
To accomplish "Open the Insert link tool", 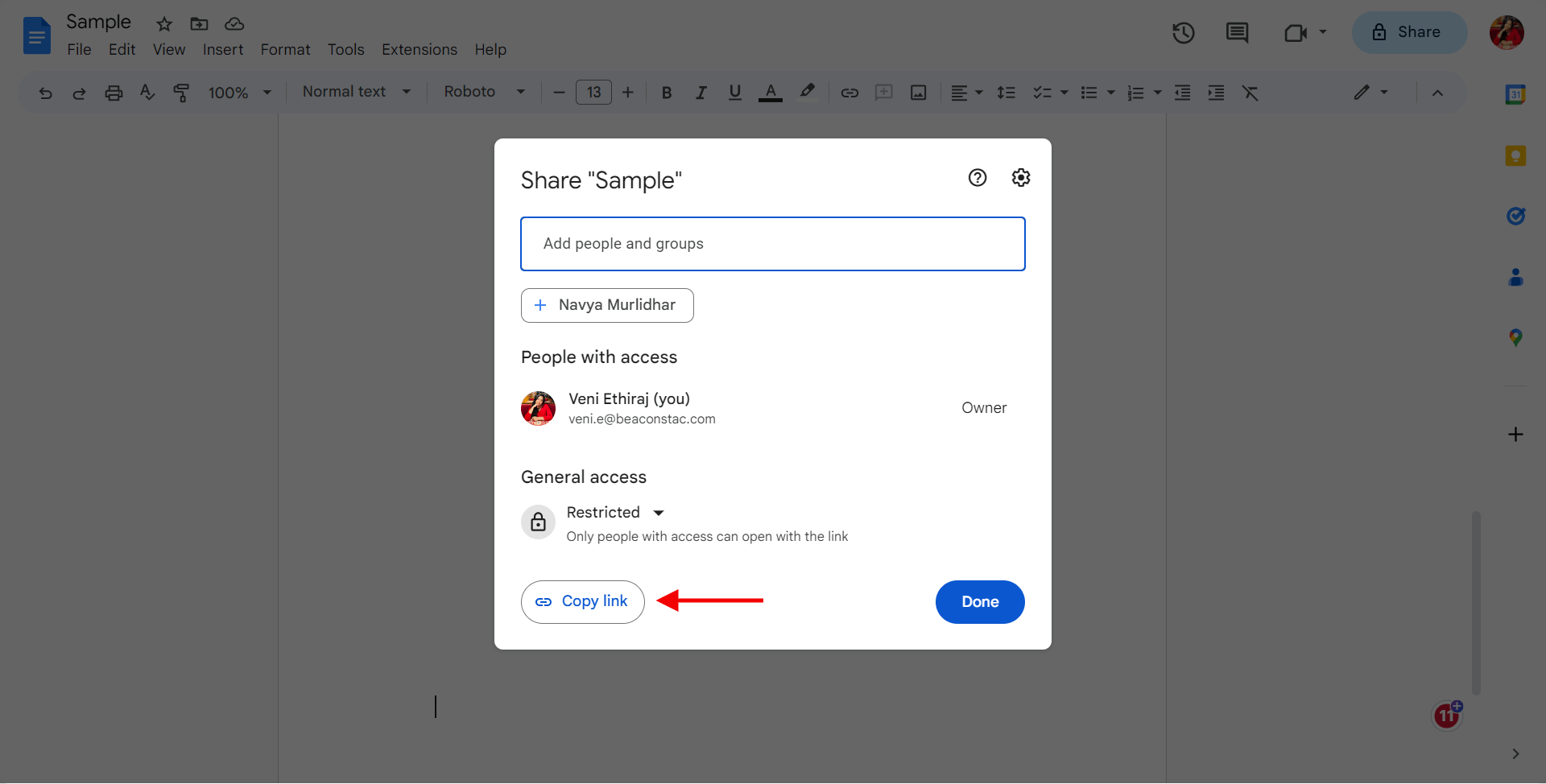I will point(849,93).
